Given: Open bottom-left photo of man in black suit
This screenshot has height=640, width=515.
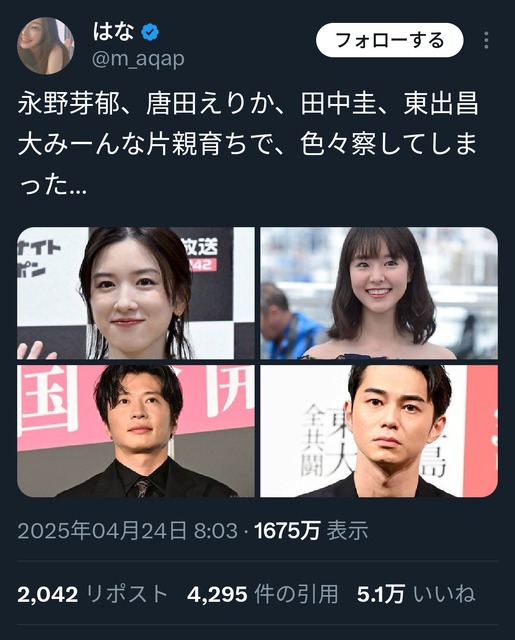Looking at the screenshot, I should coord(135,431).
